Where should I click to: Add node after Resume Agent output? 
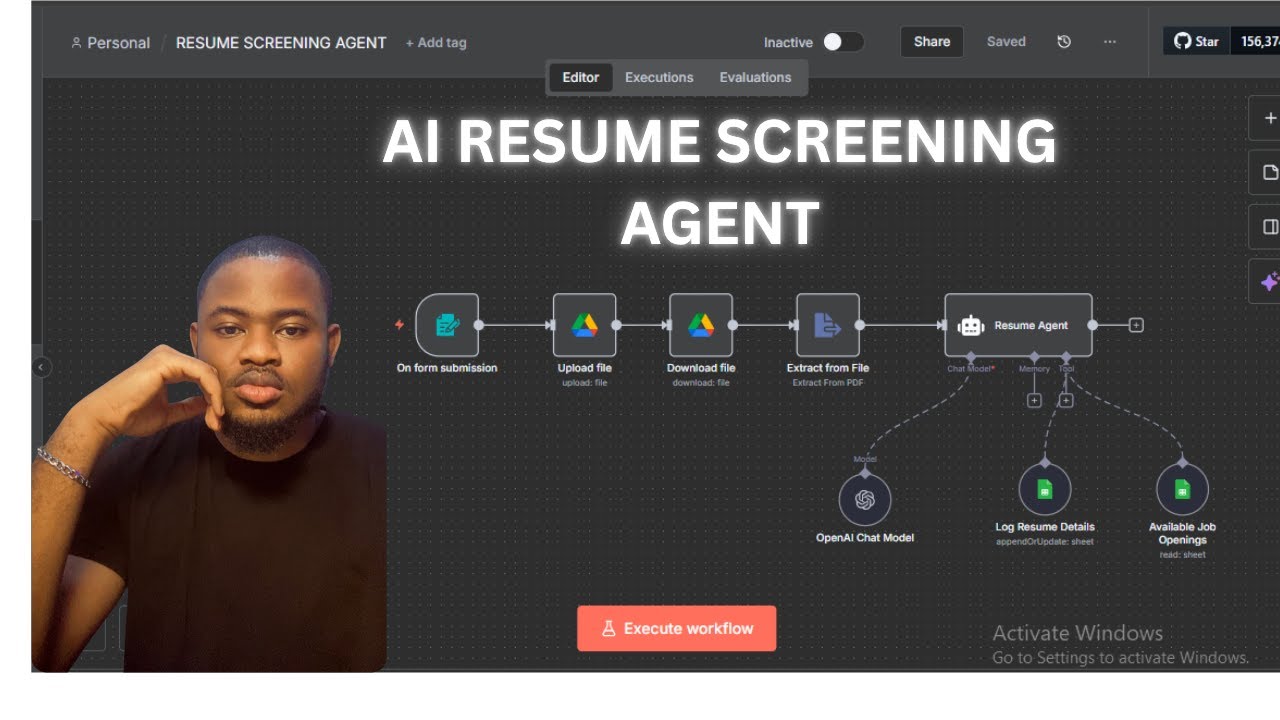coord(1136,325)
